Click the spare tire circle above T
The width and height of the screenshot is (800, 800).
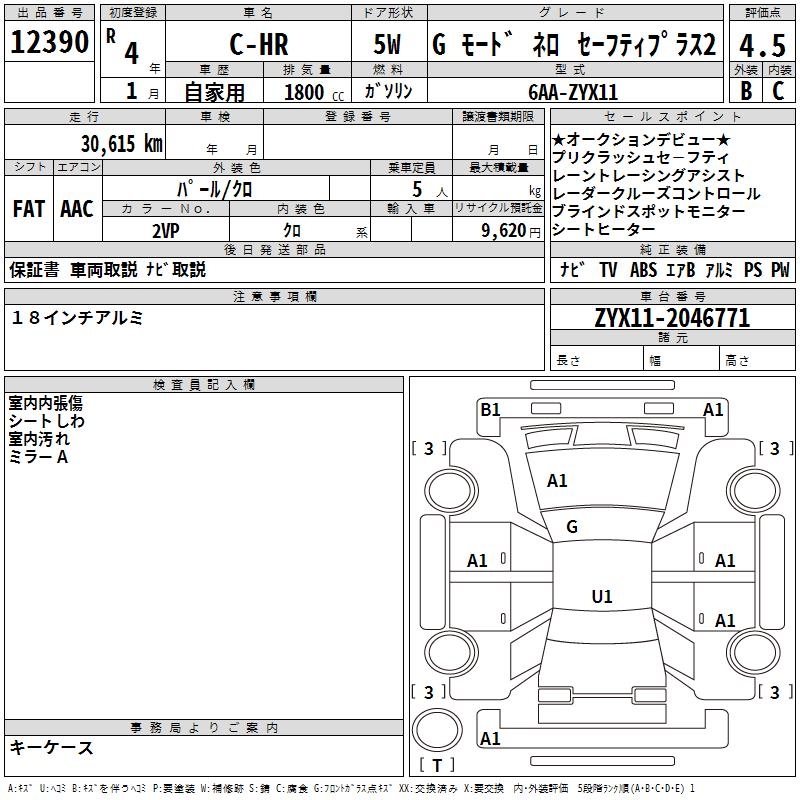437,730
